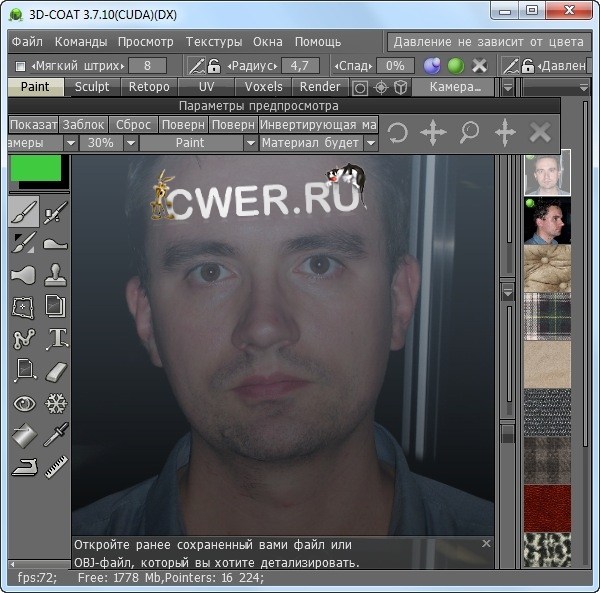Select the Eyedropper color picker tool
The width and height of the screenshot is (600, 593).
click(x=56, y=435)
